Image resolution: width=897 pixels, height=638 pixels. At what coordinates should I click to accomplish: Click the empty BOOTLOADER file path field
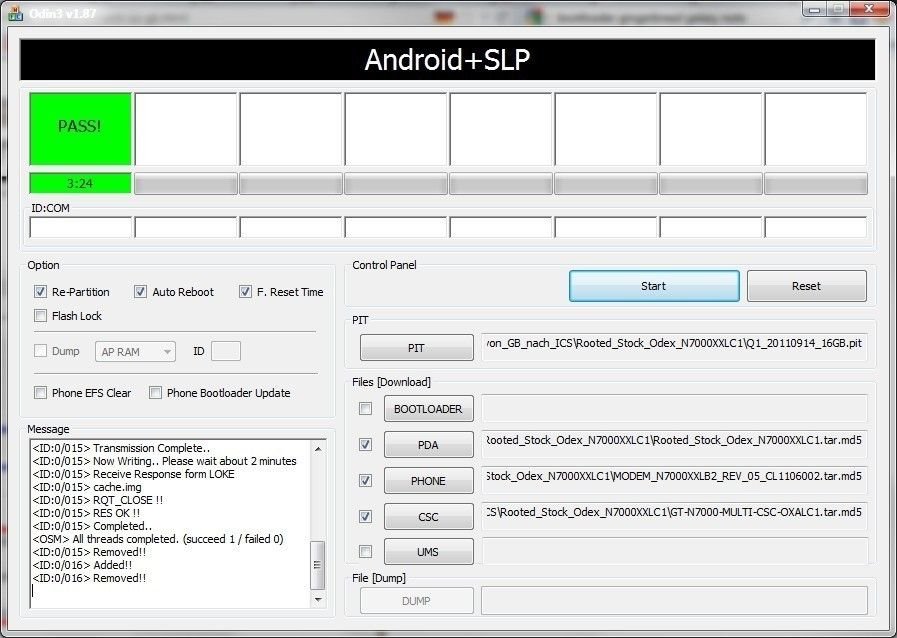(674, 409)
